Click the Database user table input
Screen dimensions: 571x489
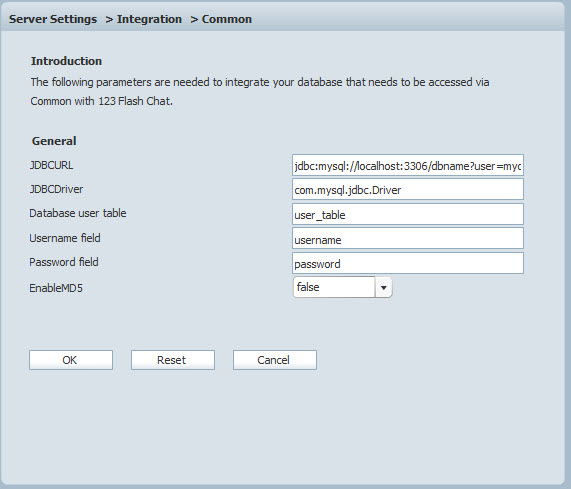408,214
